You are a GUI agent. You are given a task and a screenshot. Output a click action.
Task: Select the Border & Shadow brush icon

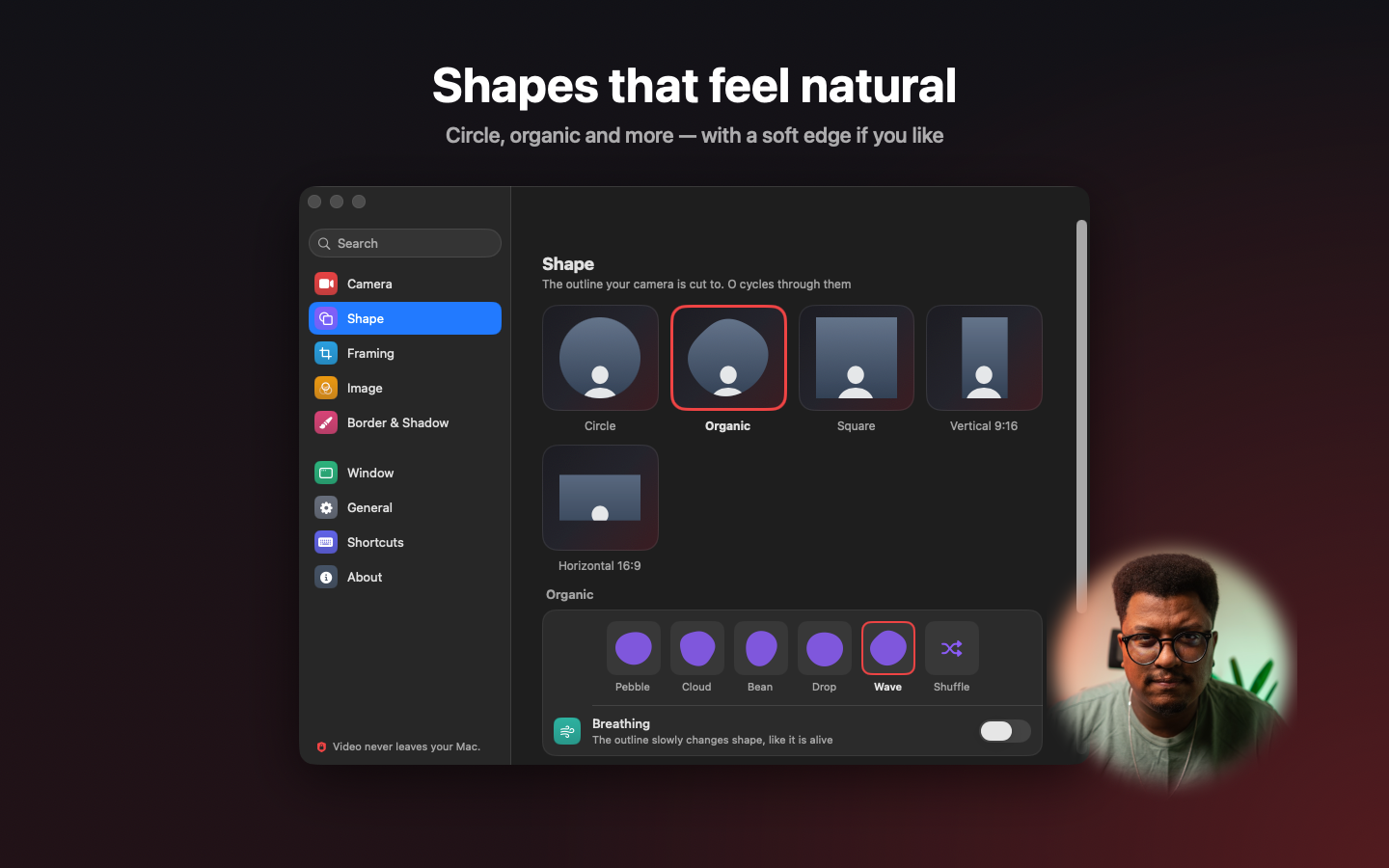click(x=326, y=422)
